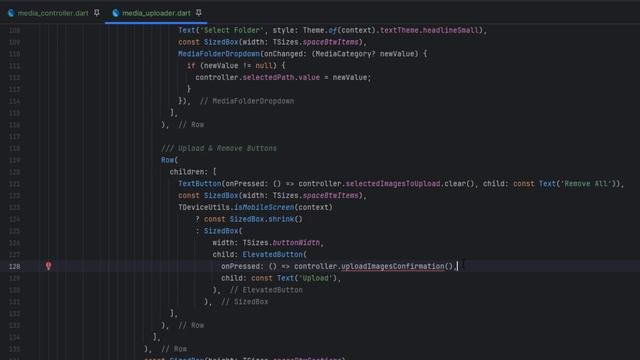Click the 'Remove All' string literal

click(x=586, y=184)
